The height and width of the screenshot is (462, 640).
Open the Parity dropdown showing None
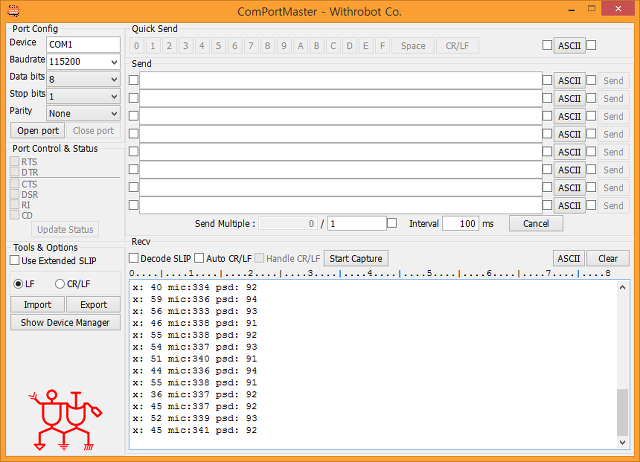click(x=83, y=113)
